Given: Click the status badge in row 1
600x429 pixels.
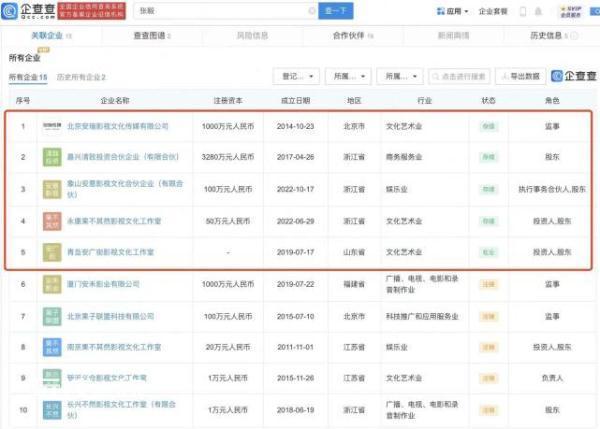Looking at the screenshot, I should point(489,126).
